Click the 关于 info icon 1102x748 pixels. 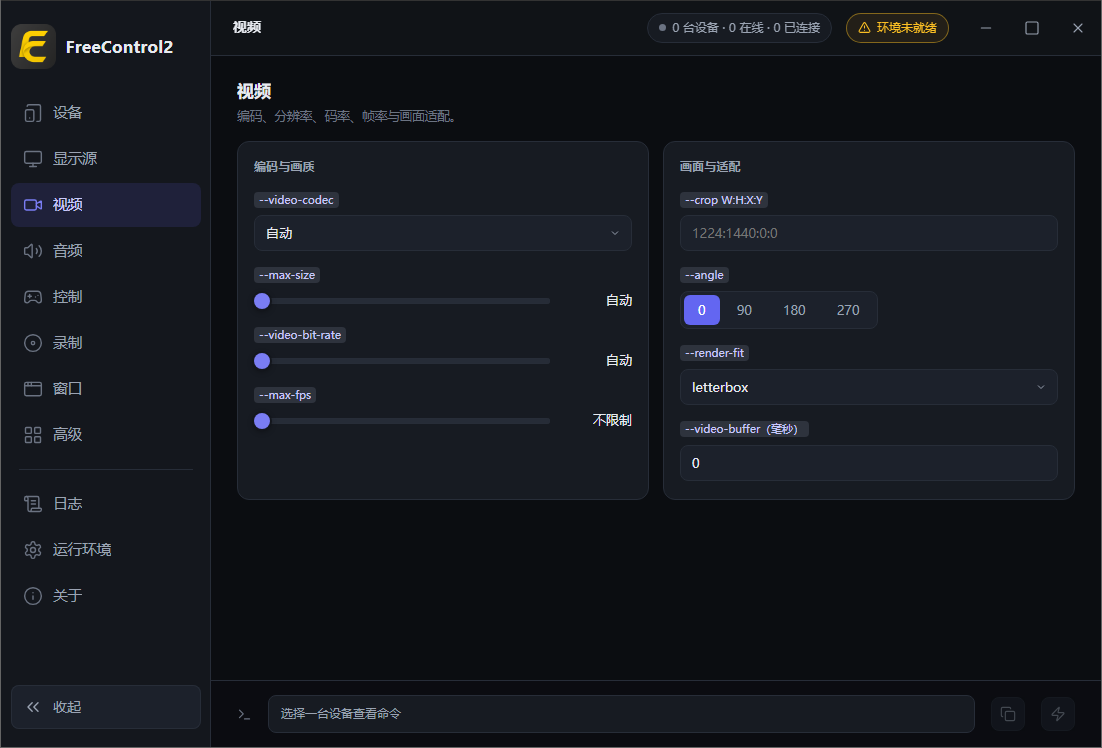[x=32, y=595]
